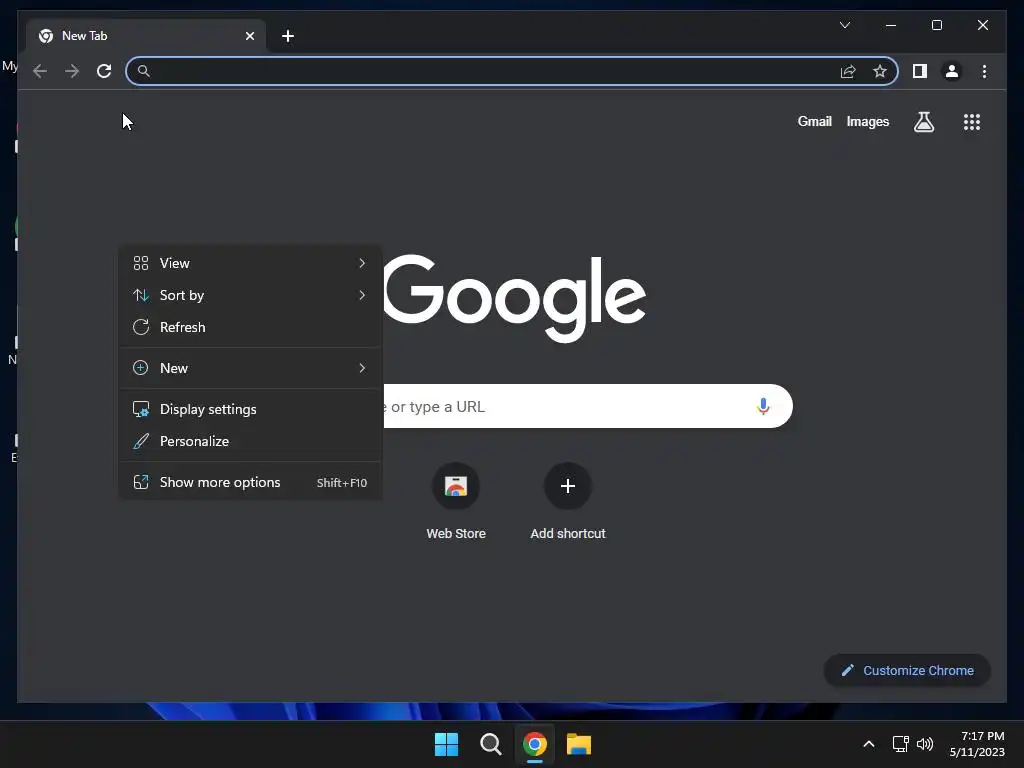
Task: Click the Chrome back navigation arrow
Action: coord(40,71)
